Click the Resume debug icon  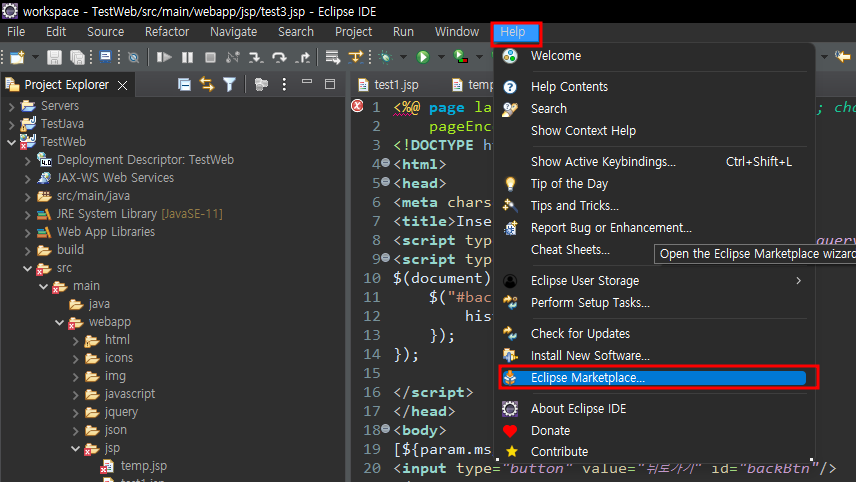coord(164,57)
